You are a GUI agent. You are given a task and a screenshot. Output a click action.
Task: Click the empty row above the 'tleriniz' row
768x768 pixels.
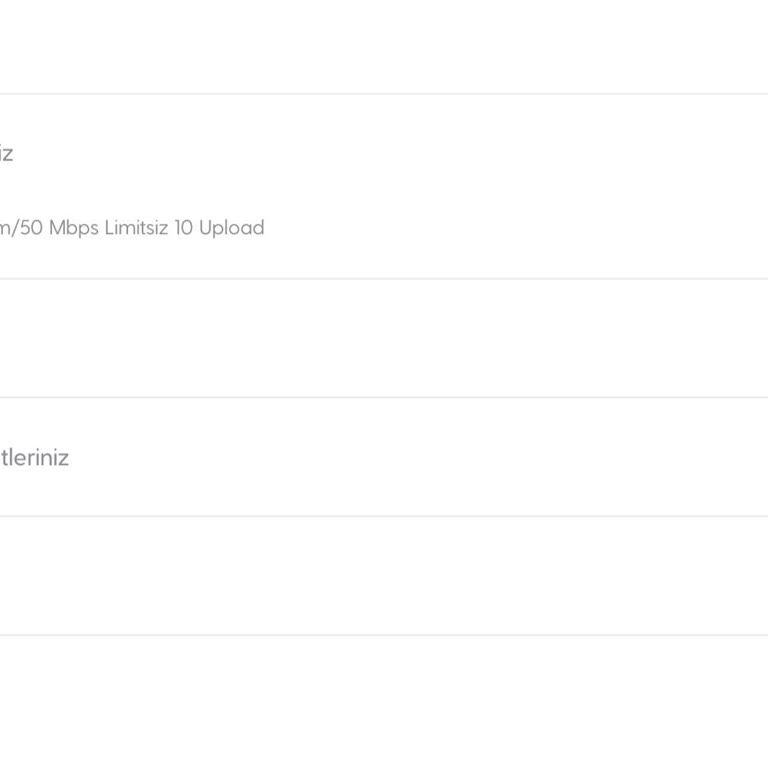384,338
